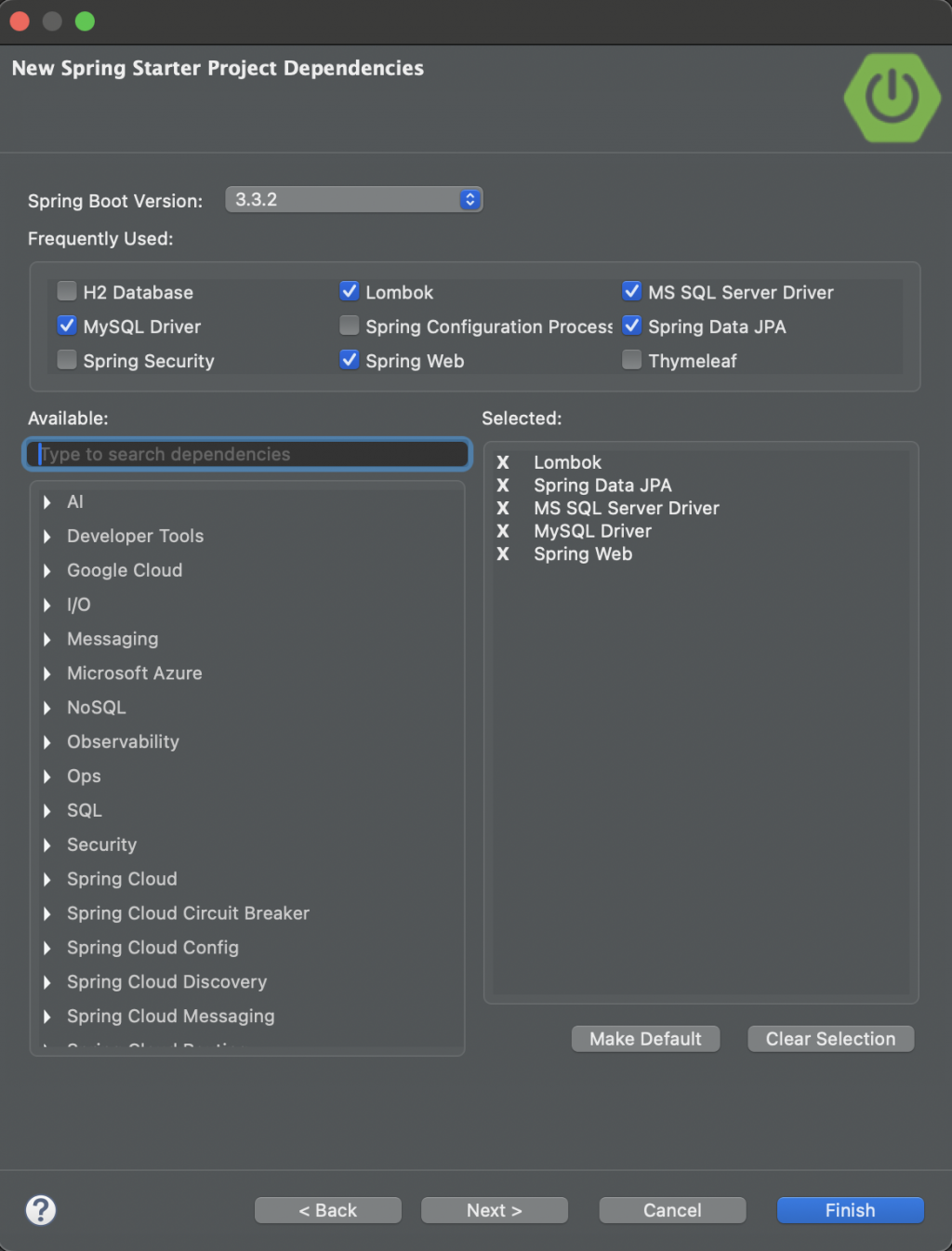Screen dimensions: 952x1251
Task: Remove MS SQL Server Driver using its X
Action: point(503,508)
